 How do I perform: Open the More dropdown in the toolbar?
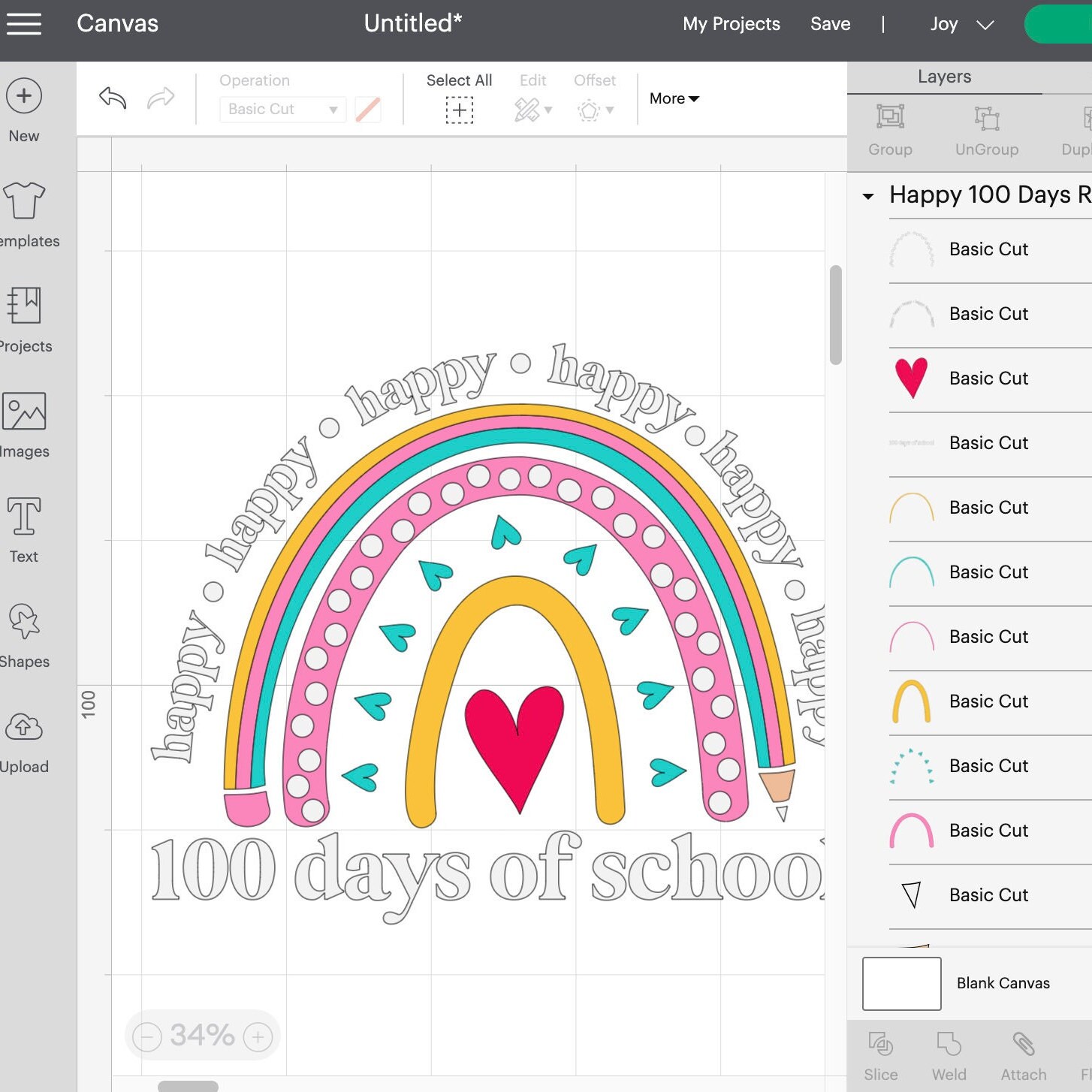click(x=673, y=98)
